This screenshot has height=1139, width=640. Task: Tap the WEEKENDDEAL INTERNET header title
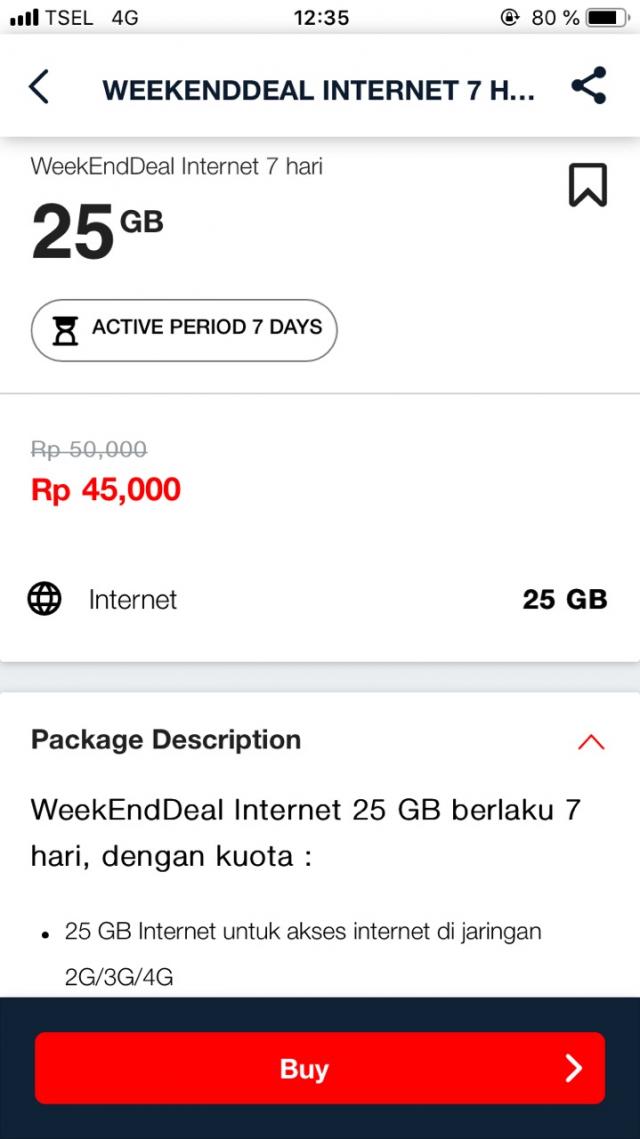tap(318, 90)
